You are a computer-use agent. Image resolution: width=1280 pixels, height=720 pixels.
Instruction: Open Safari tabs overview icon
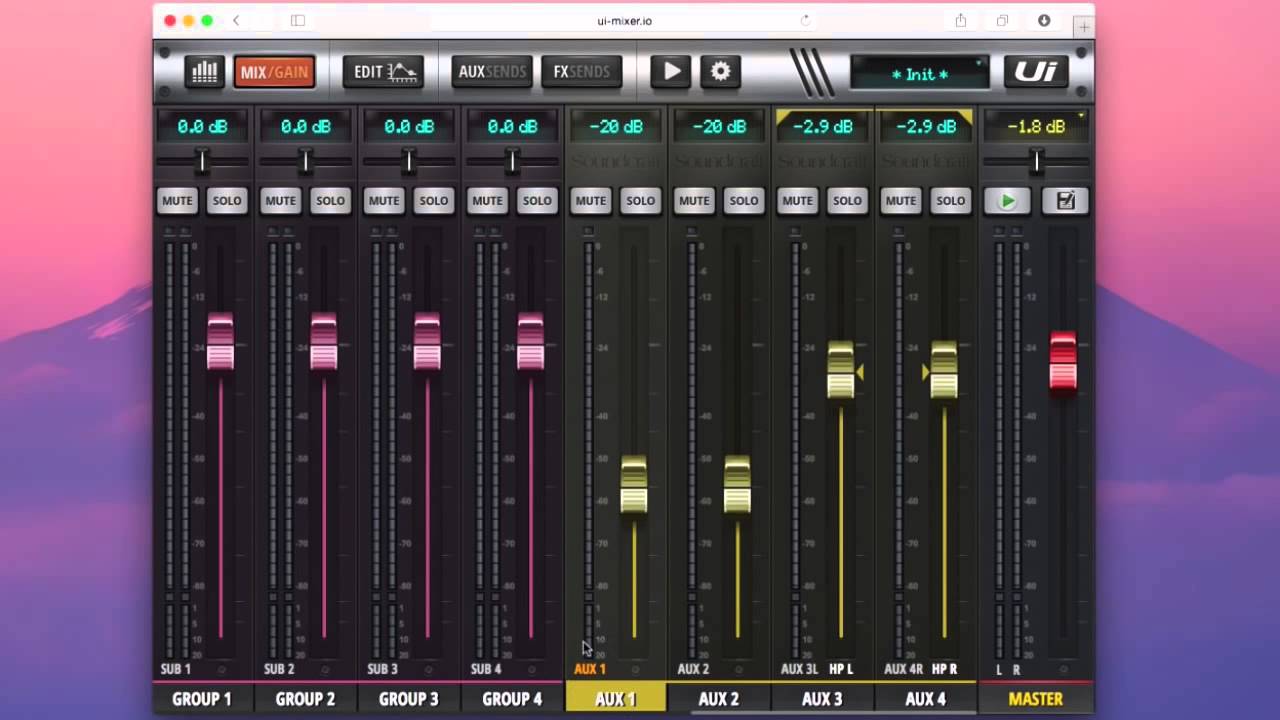tap(1002, 20)
